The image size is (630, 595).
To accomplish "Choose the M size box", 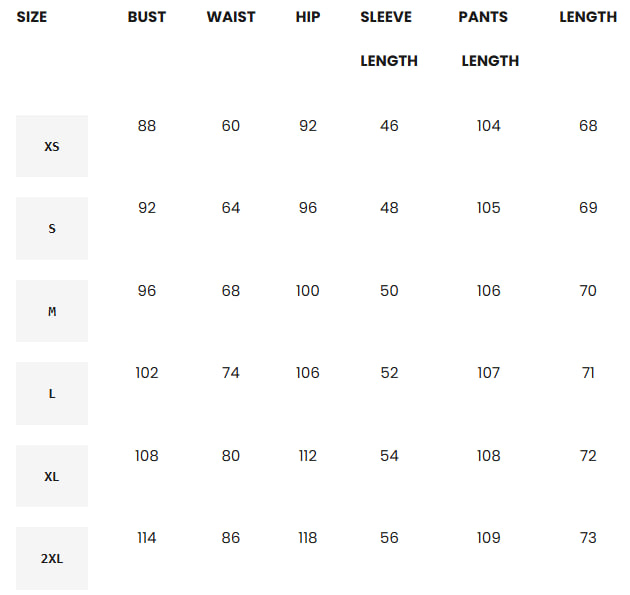I will [x=52, y=311].
